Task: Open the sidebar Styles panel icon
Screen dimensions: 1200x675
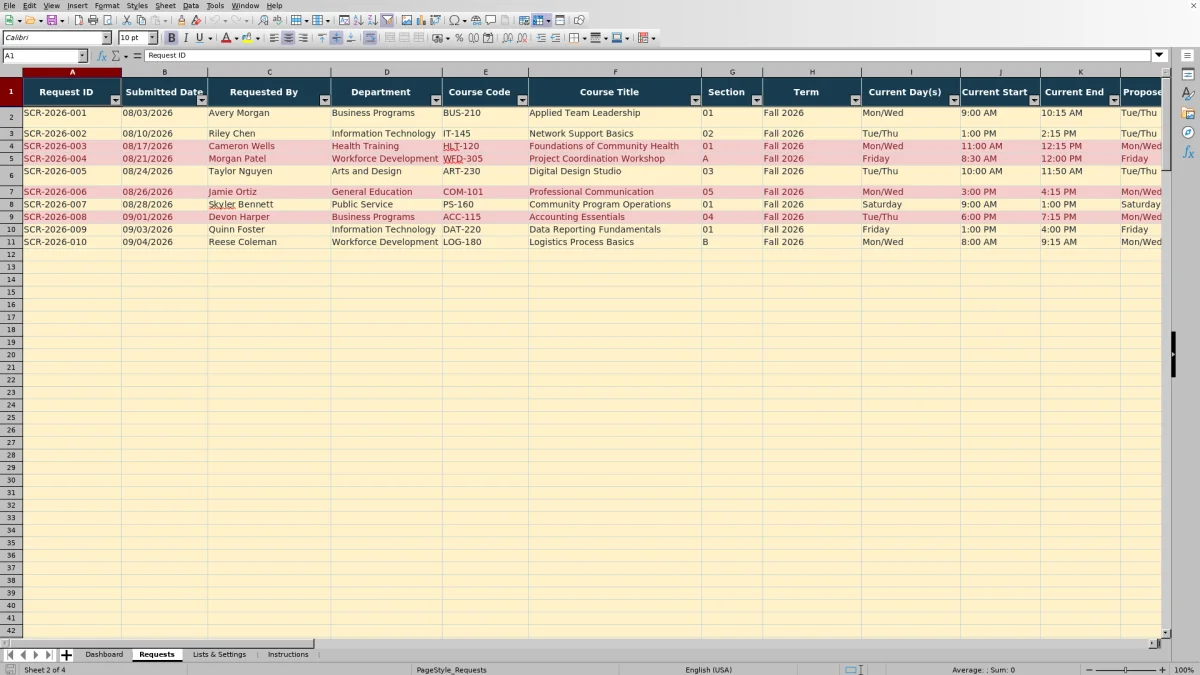Action: [1188, 94]
